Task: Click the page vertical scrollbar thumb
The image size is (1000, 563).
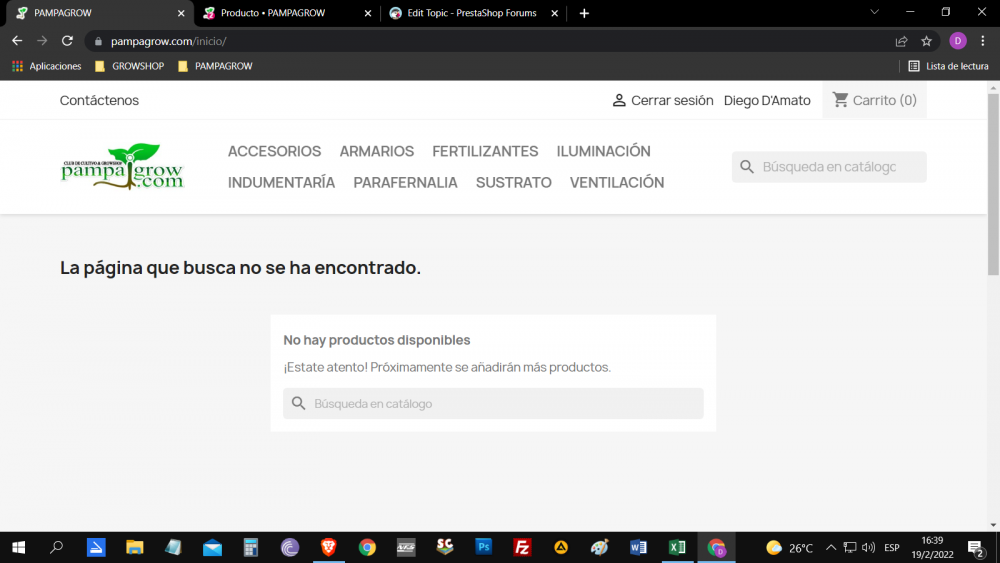Action: pyautogui.click(x=993, y=184)
